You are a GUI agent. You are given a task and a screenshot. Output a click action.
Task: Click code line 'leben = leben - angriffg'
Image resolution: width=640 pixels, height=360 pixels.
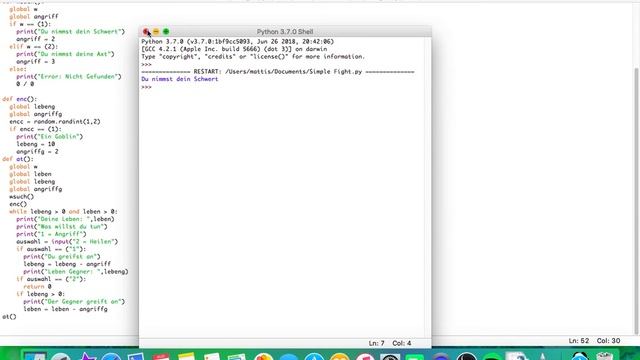[65, 309]
